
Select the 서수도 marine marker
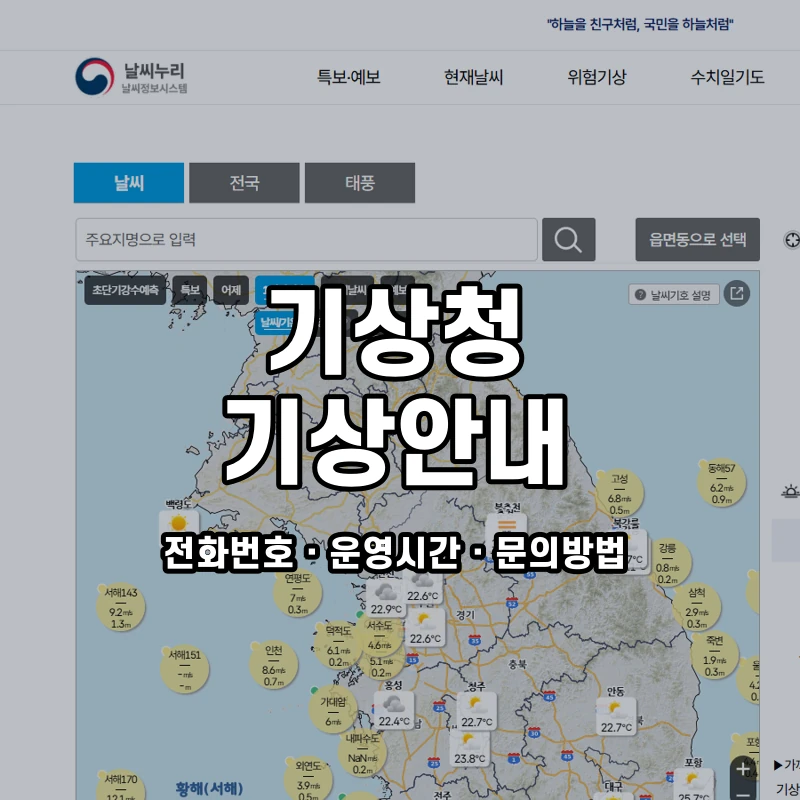tap(380, 636)
